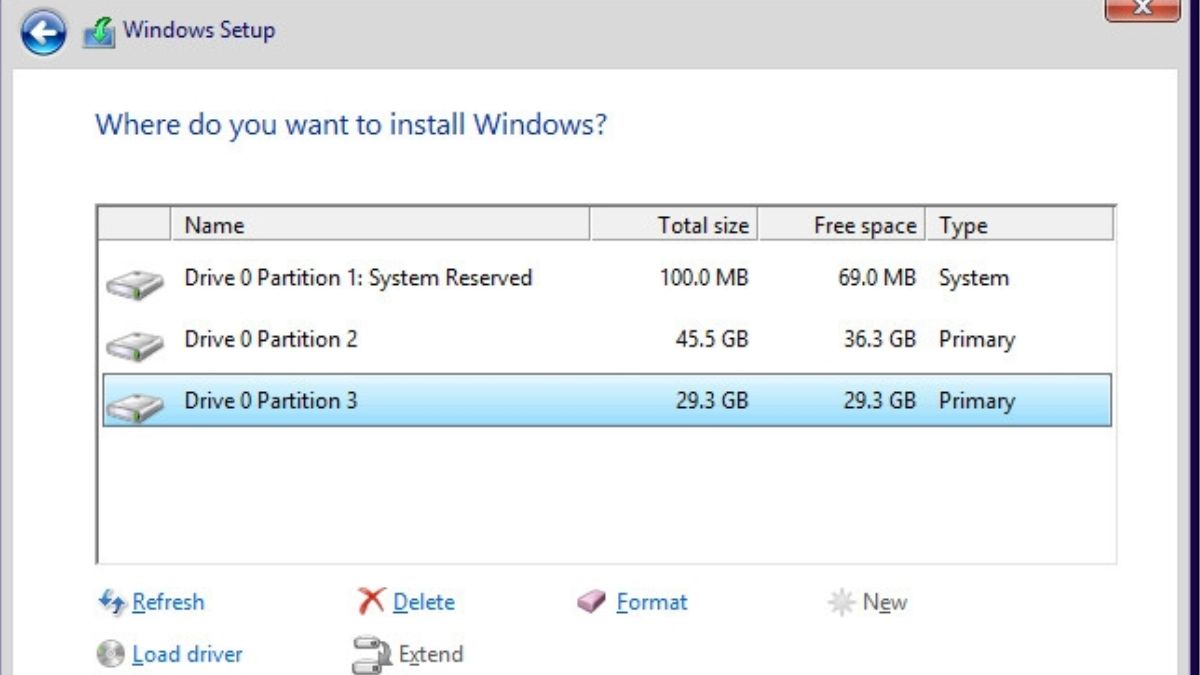Click the Extend partition icon

[371, 655]
